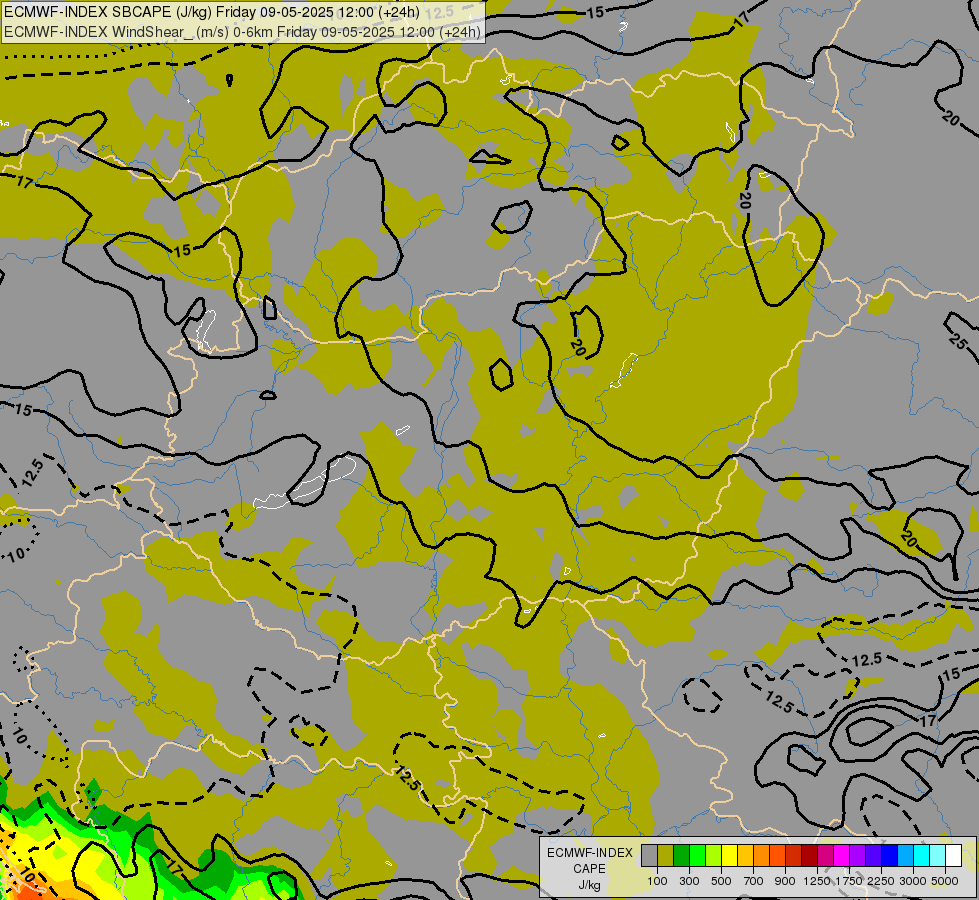The width and height of the screenshot is (979, 900).
Task: Click the legend label 1250
Action: pos(817,881)
